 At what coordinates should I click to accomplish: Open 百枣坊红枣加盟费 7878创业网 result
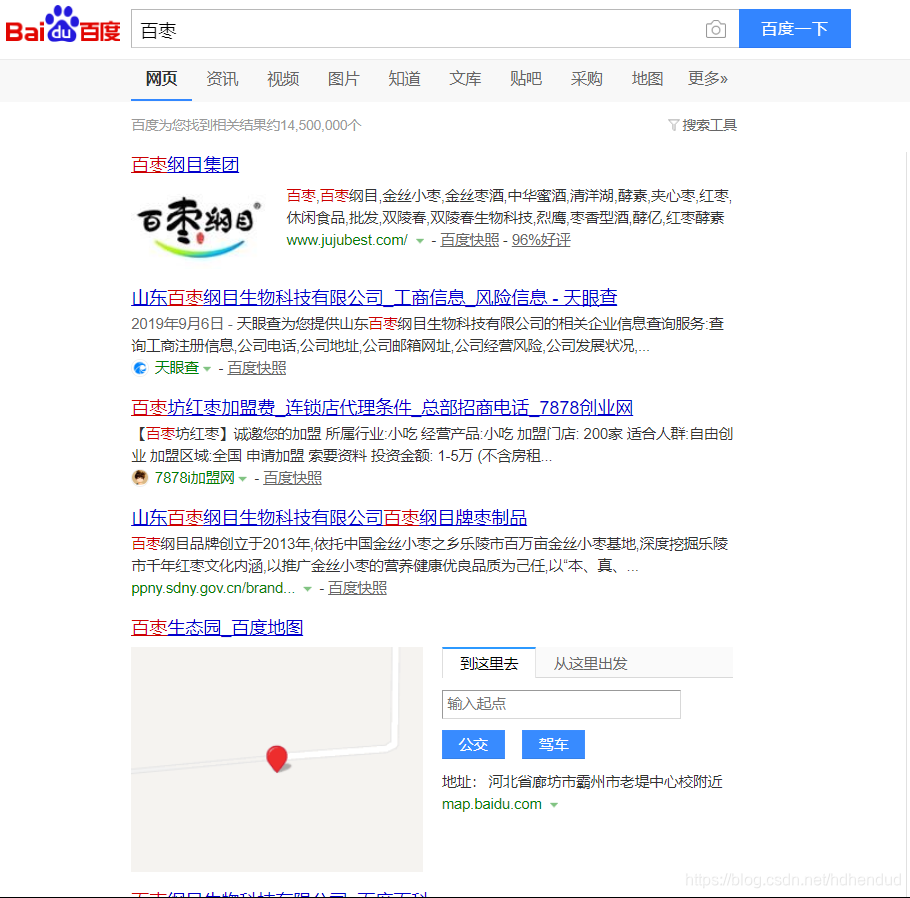[x=382, y=407]
